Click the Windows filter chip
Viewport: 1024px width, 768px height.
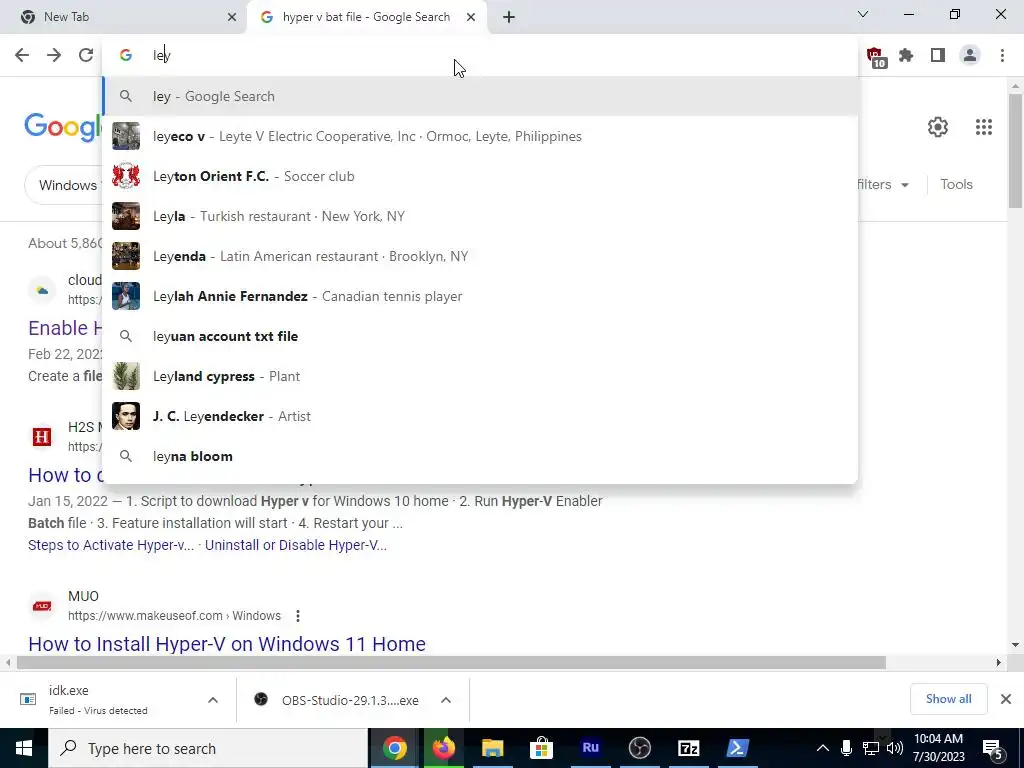(x=64, y=185)
